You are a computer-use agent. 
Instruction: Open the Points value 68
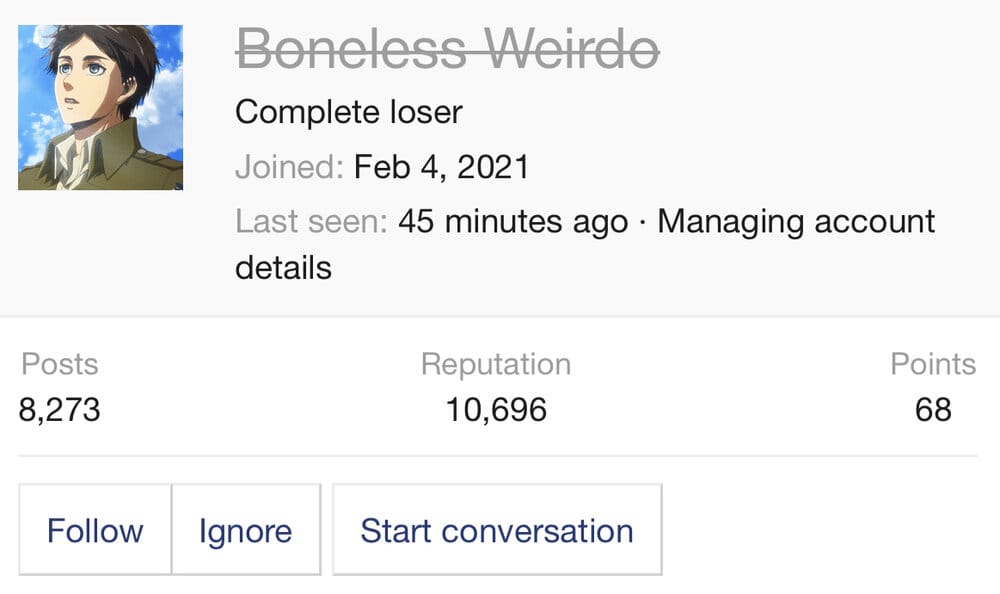pyautogui.click(x=933, y=409)
